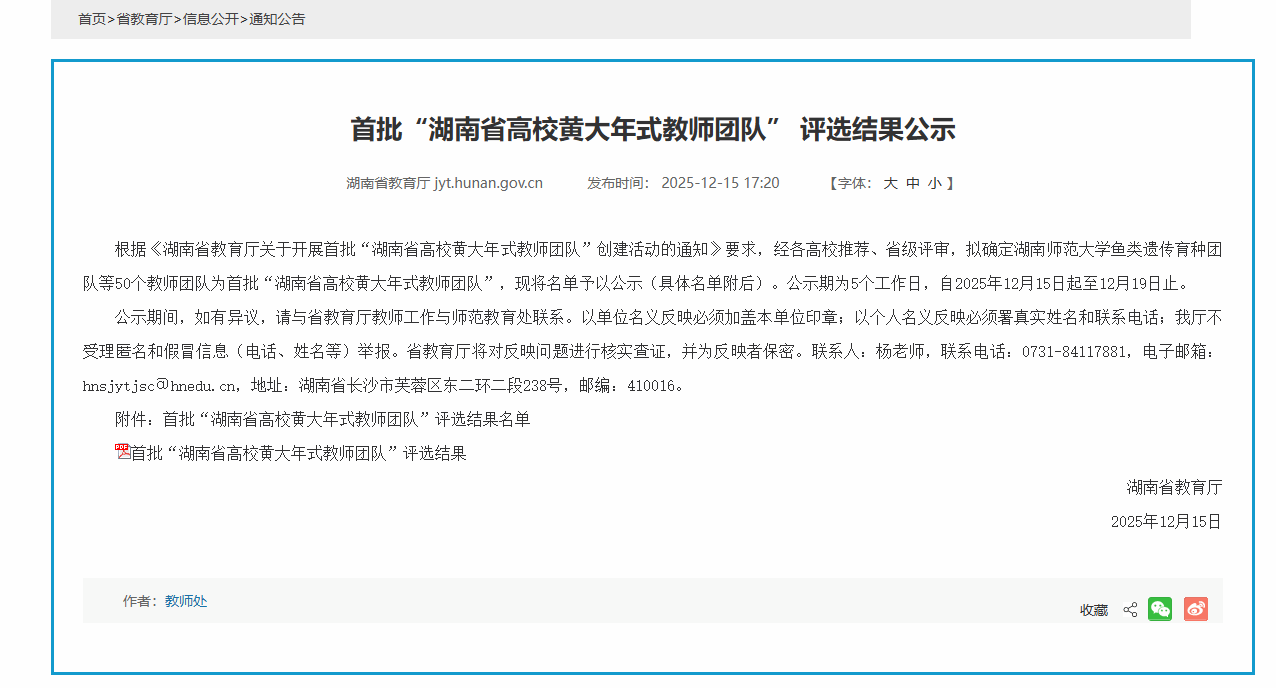The image size is (1276, 688).
Task: Click the publish time 2025-12-15 17:20
Action: click(720, 183)
